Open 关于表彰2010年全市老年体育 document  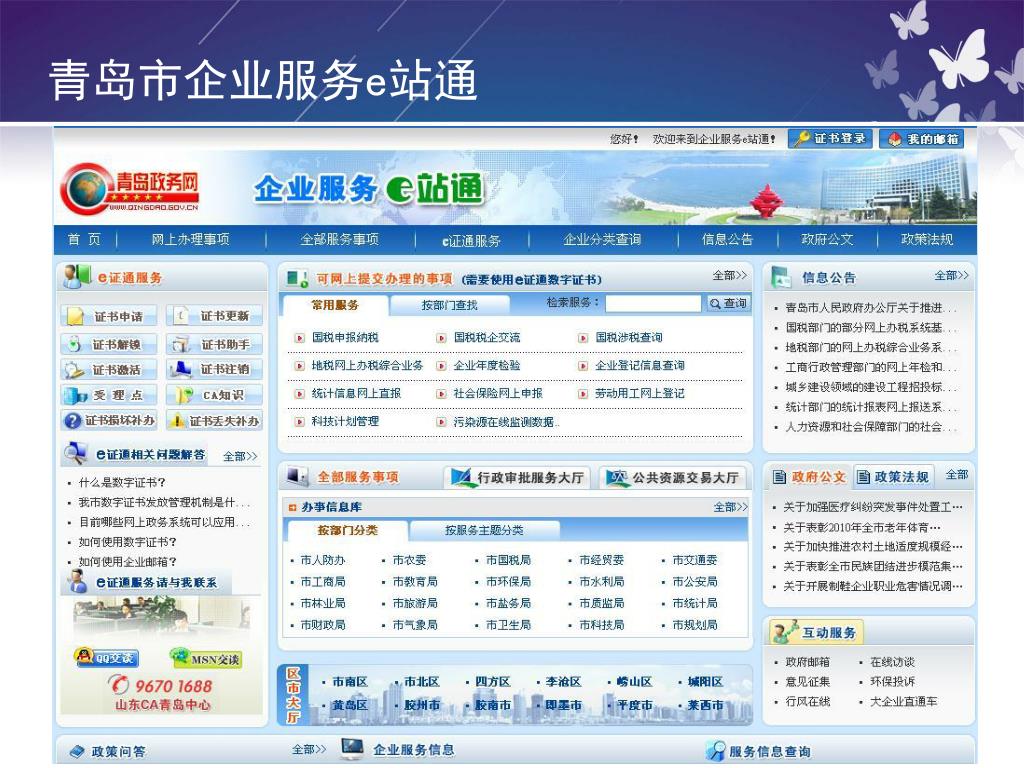point(862,526)
